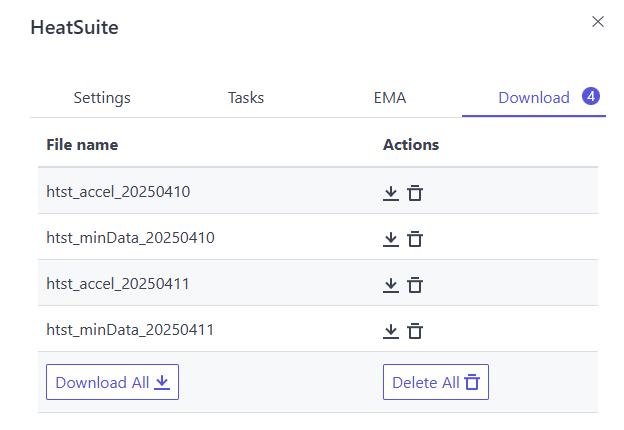Select the Download tab
This screenshot has height=430, width=624.
534,98
